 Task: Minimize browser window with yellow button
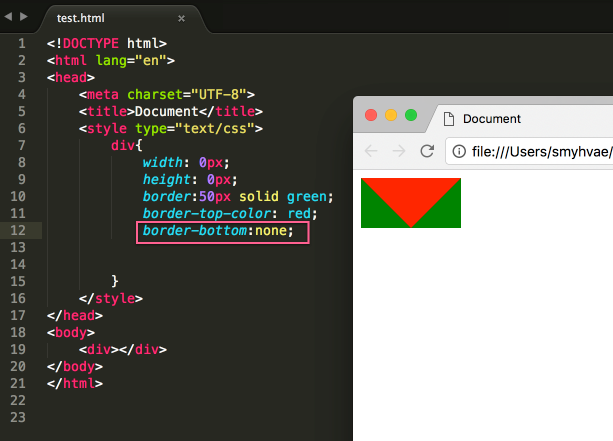[x=391, y=115]
